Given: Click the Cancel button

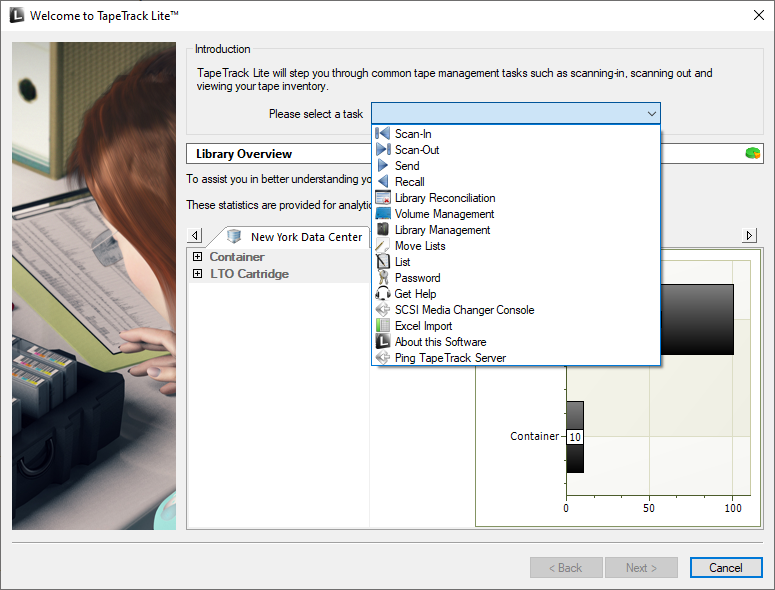Looking at the screenshot, I should (x=726, y=568).
